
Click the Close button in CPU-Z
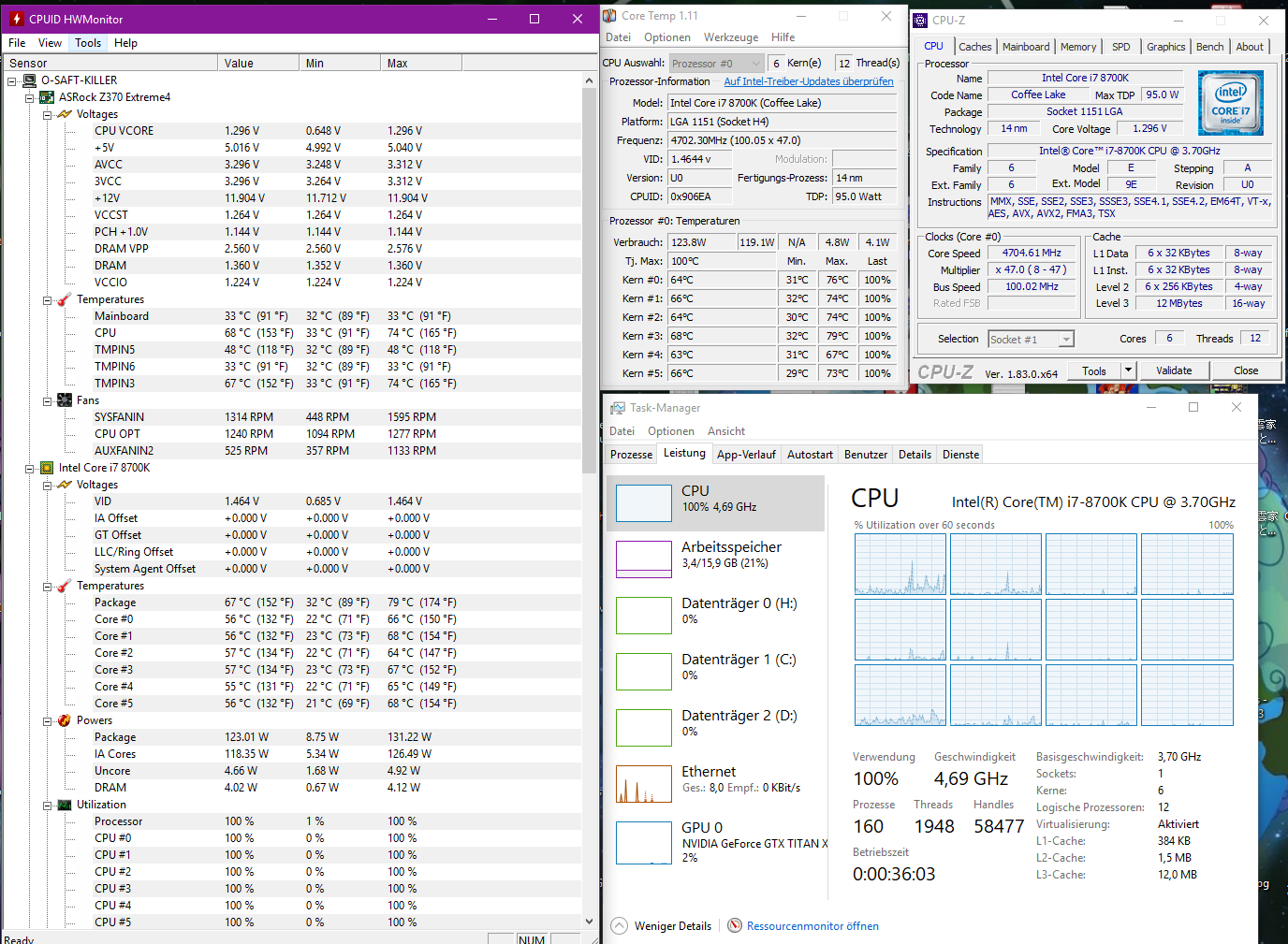(1246, 370)
